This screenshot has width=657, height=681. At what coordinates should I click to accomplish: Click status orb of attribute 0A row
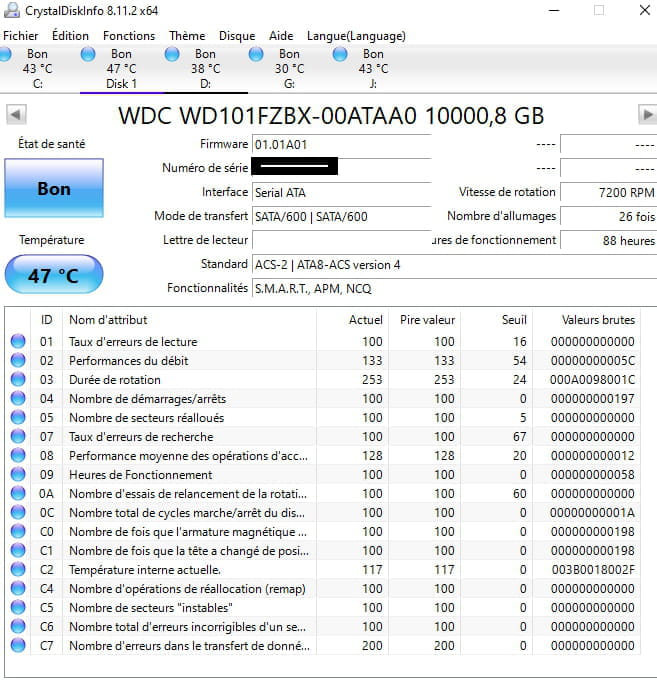[18, 493]
